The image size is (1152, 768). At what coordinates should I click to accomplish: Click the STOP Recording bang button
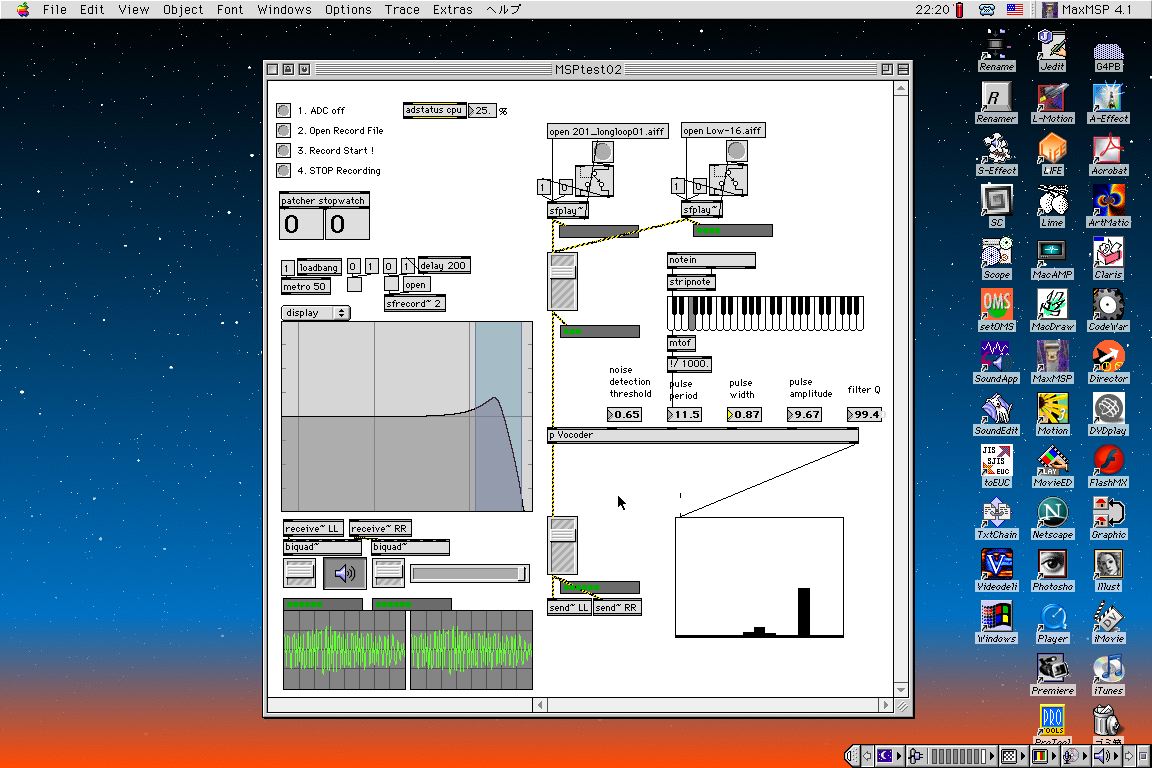point(284,171)
